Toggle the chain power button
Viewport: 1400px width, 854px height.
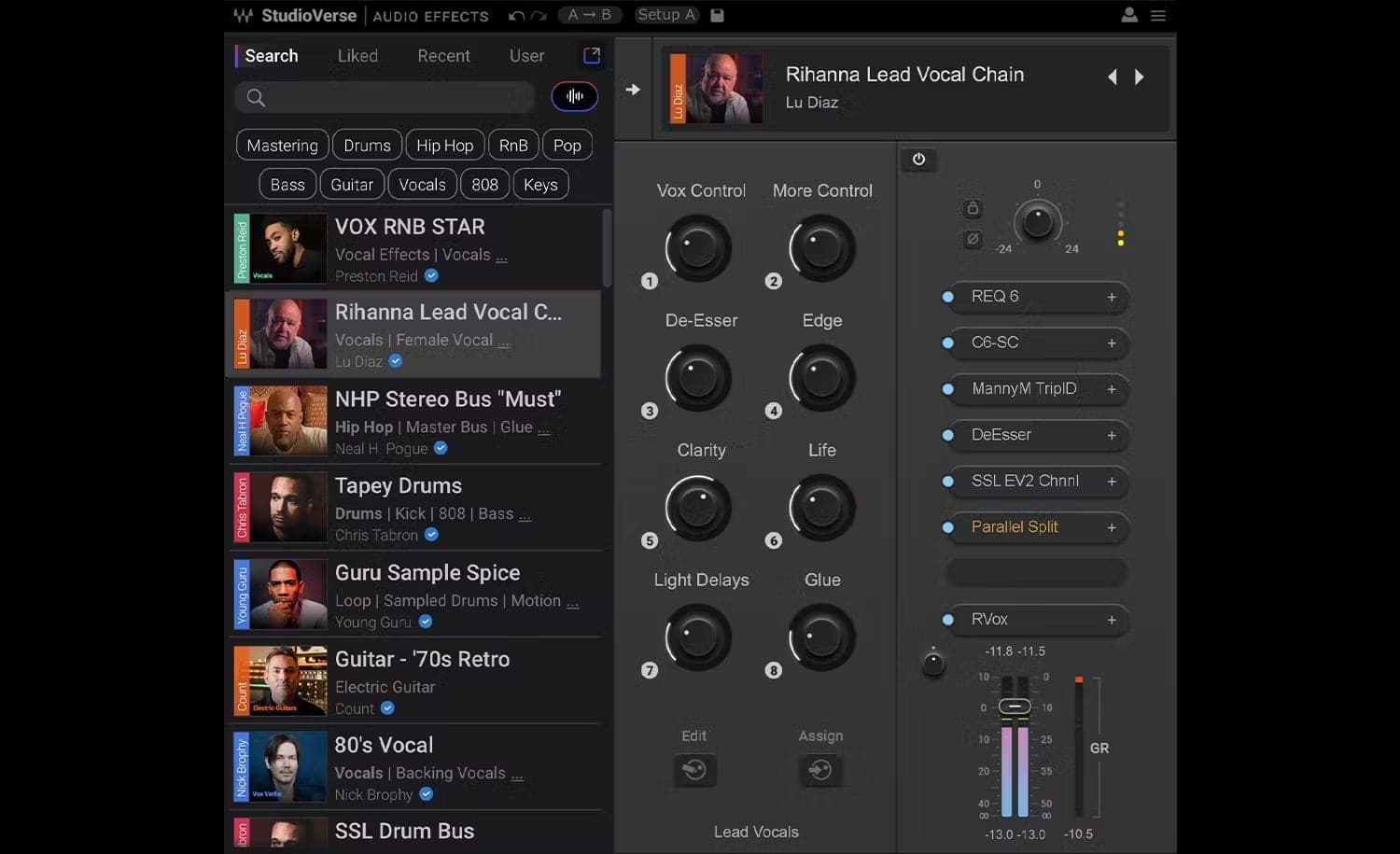pos(918,159)
